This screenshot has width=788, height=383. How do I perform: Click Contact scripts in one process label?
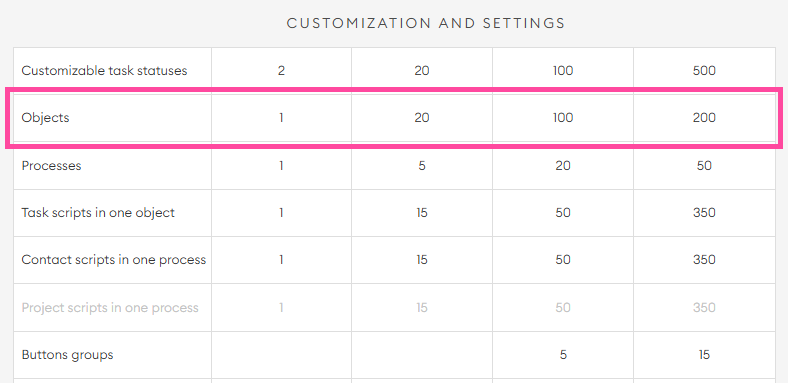[x=114, y=260]
